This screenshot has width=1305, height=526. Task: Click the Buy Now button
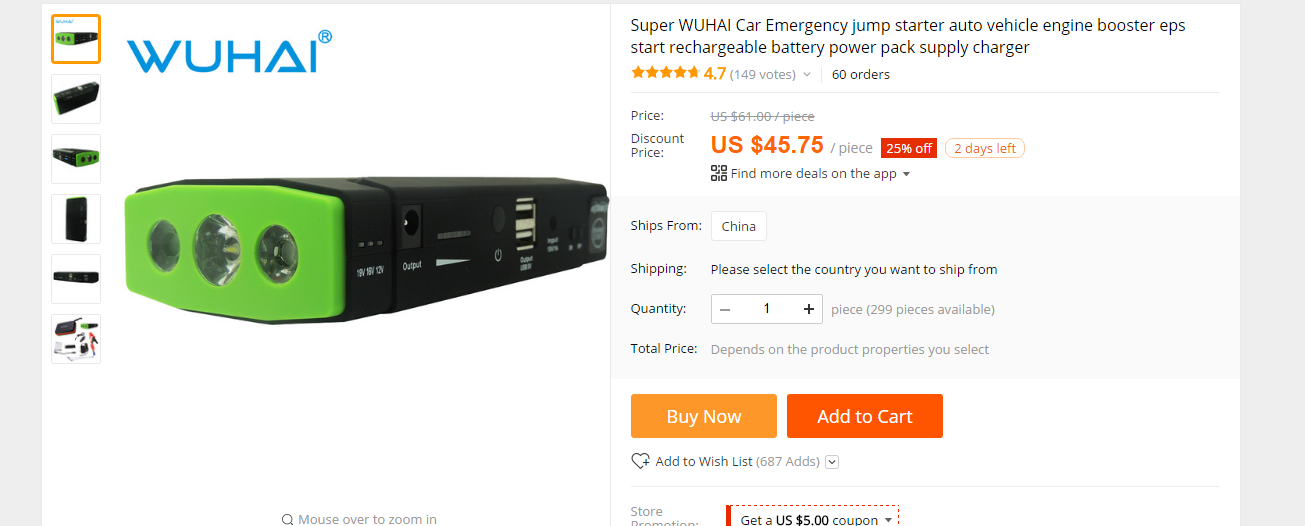(x=703, y=416)
